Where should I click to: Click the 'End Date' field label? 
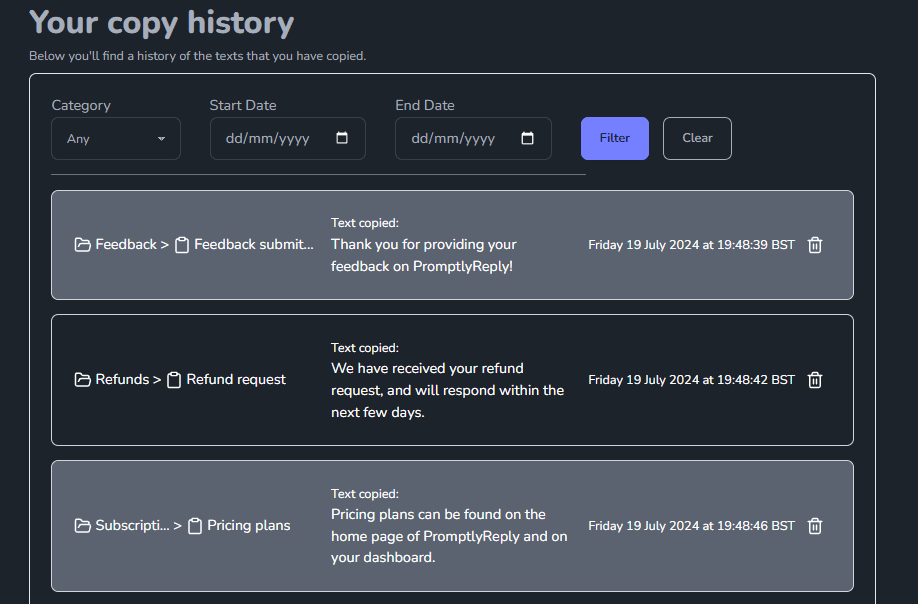[425, 105]
